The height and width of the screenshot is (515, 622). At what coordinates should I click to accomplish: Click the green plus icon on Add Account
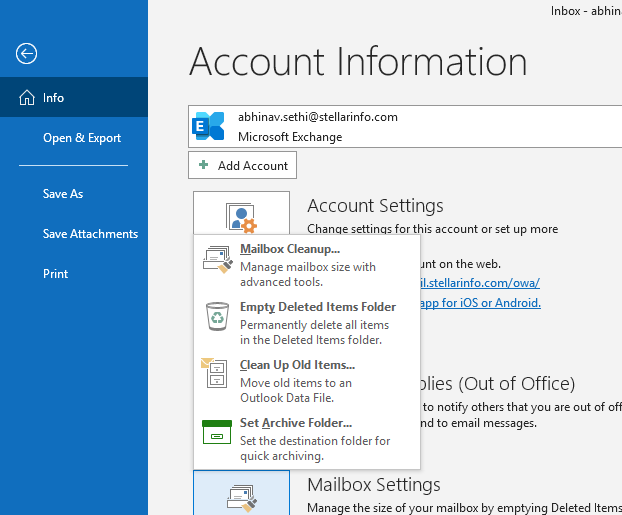[203, 165]
